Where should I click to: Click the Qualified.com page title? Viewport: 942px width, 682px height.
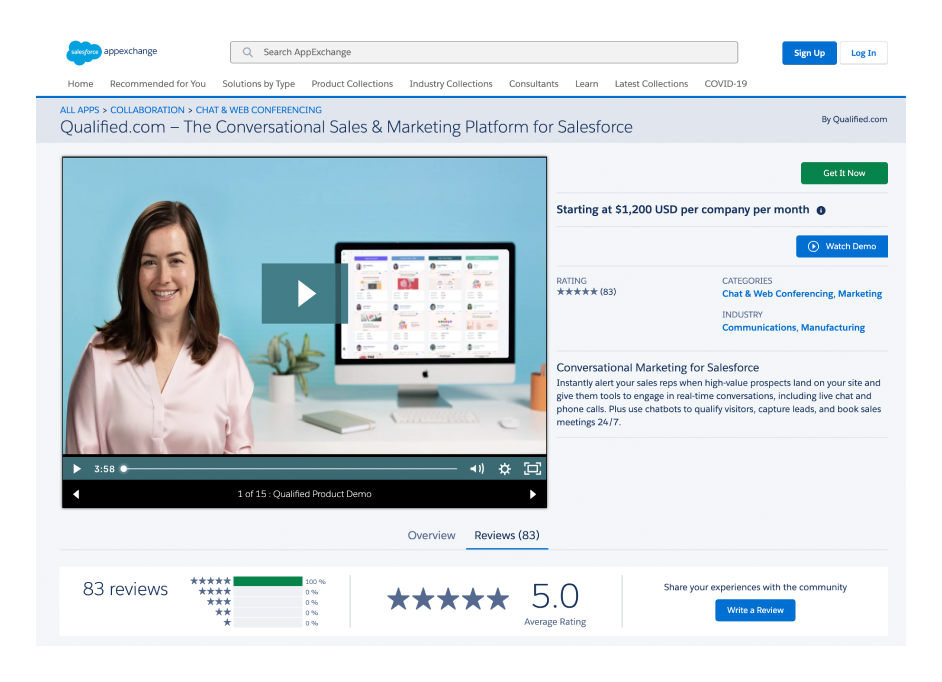[x=346, y=127]
